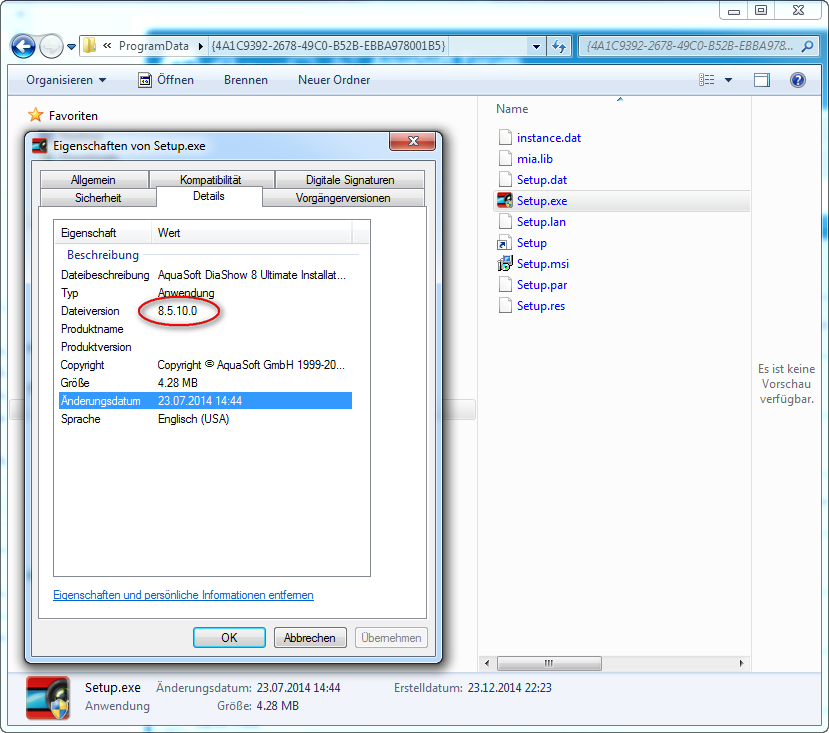Switch to the Sicherheit tab
The height and width of the screenshot is (733, 829).
pyautogui.click(x=98, y=198)
